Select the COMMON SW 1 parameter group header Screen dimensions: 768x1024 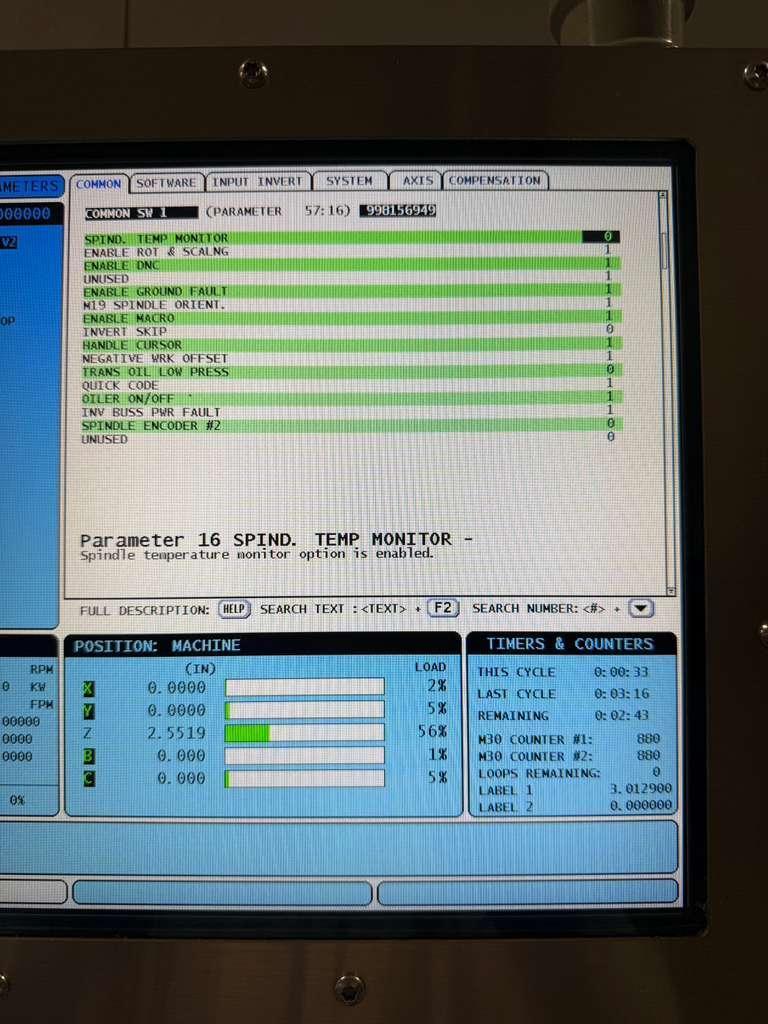[x=126, y=213]
